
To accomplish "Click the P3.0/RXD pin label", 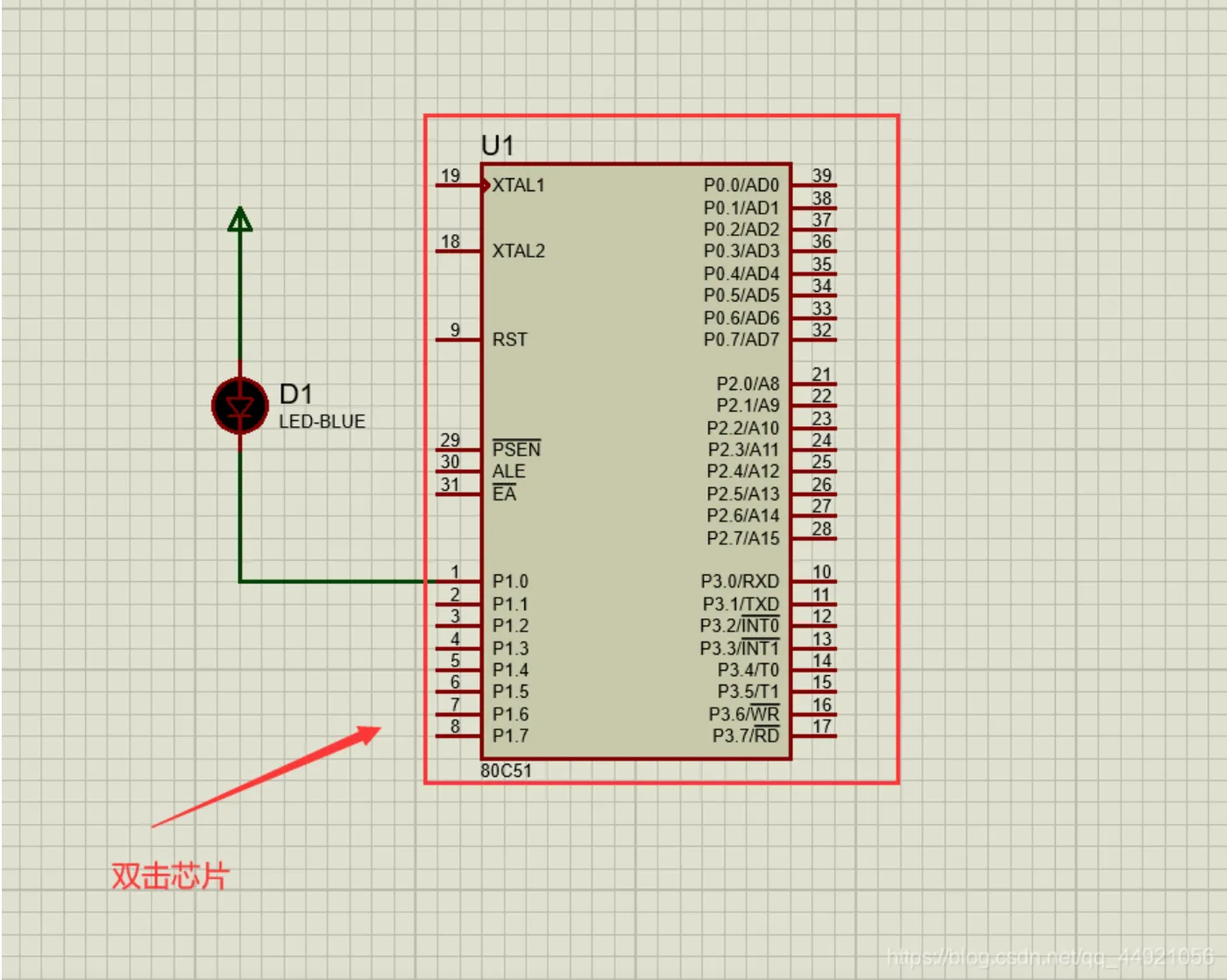I will click(740, 581).
